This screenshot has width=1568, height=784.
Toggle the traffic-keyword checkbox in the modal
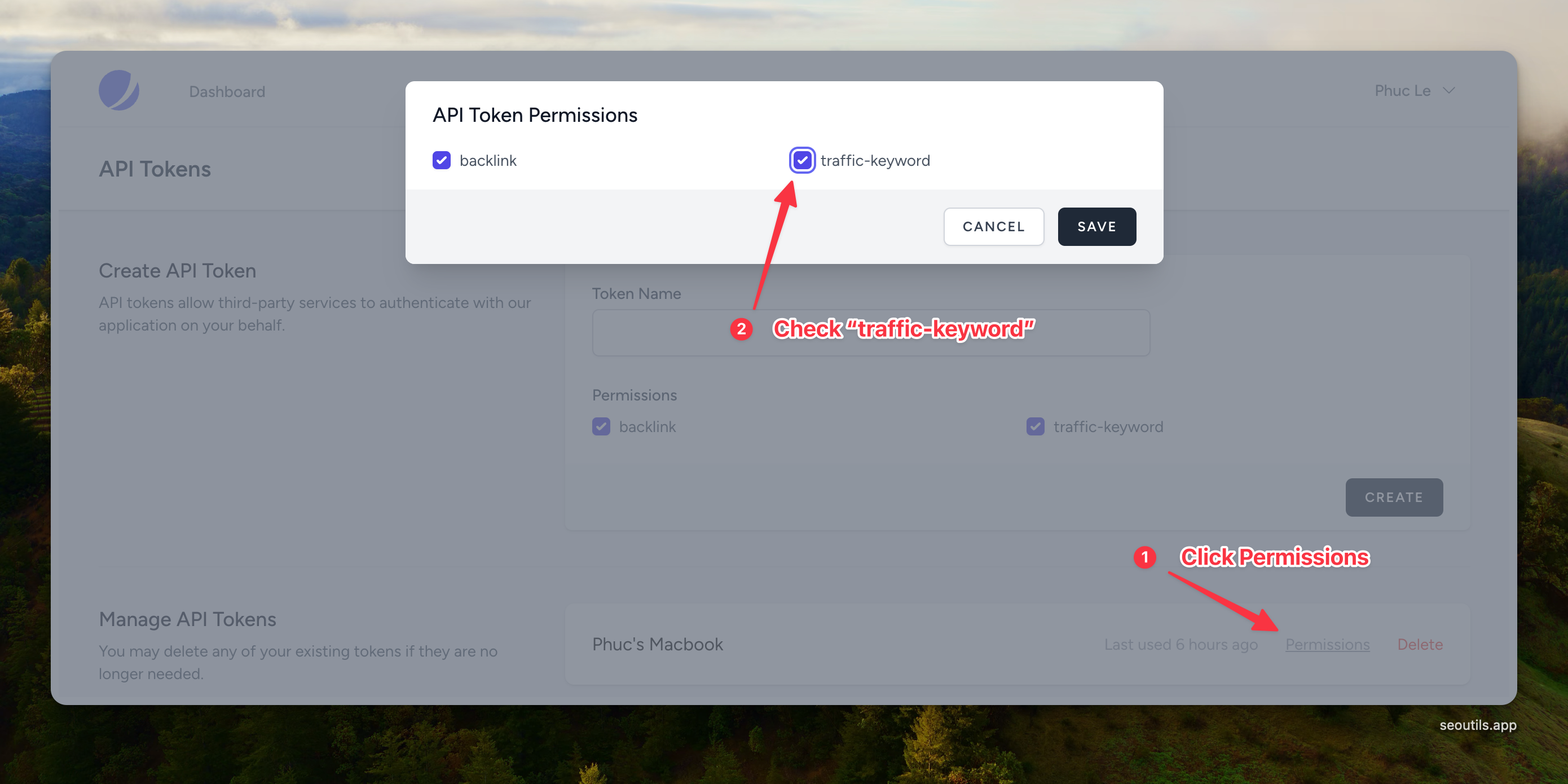coord(802,160)
